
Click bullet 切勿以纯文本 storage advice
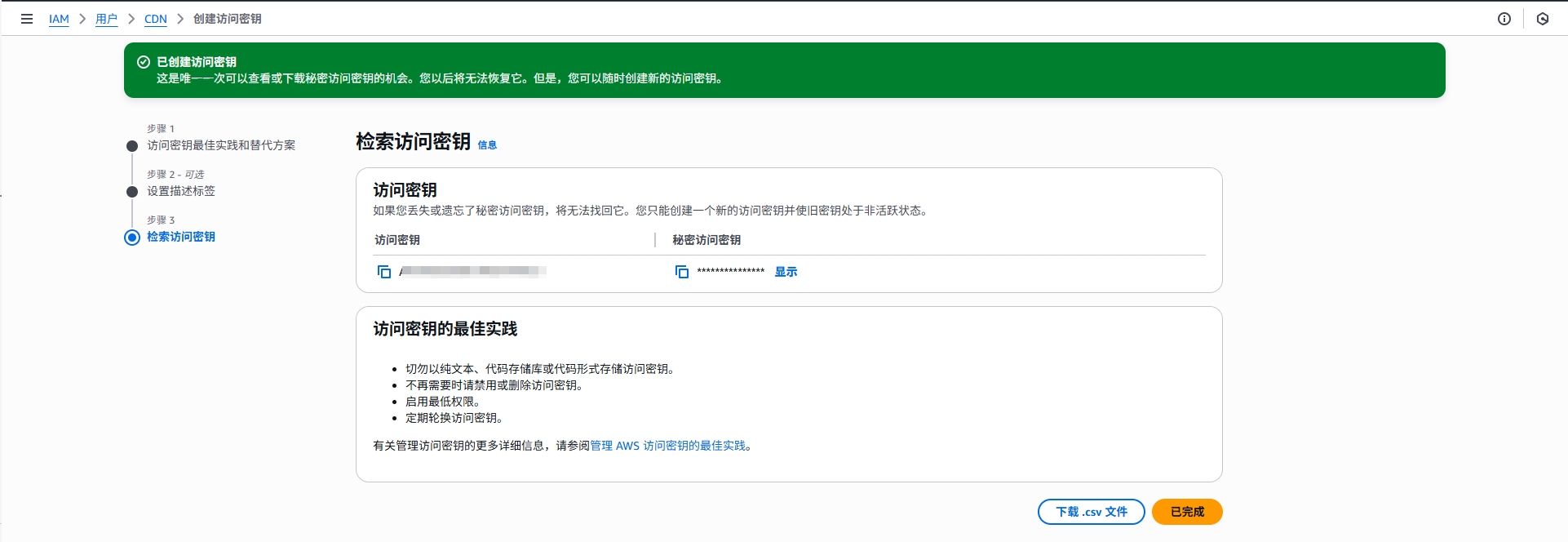coord(539,369)
